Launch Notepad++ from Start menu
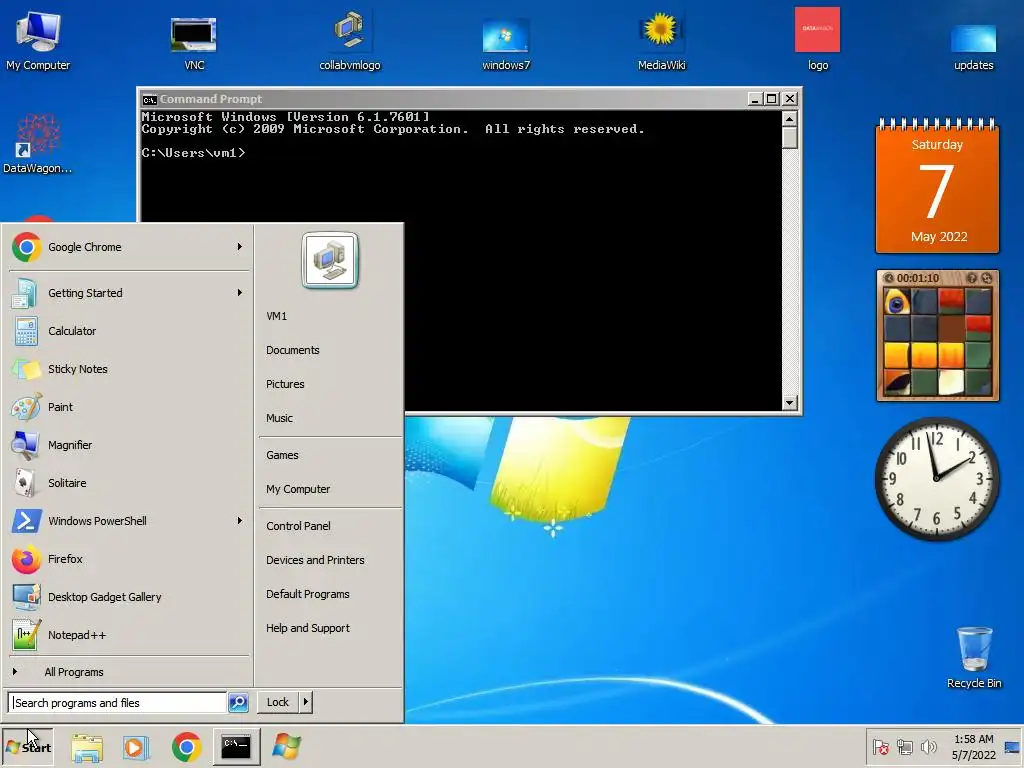Viewport: 1024px width, 768px height. [129, 635]
